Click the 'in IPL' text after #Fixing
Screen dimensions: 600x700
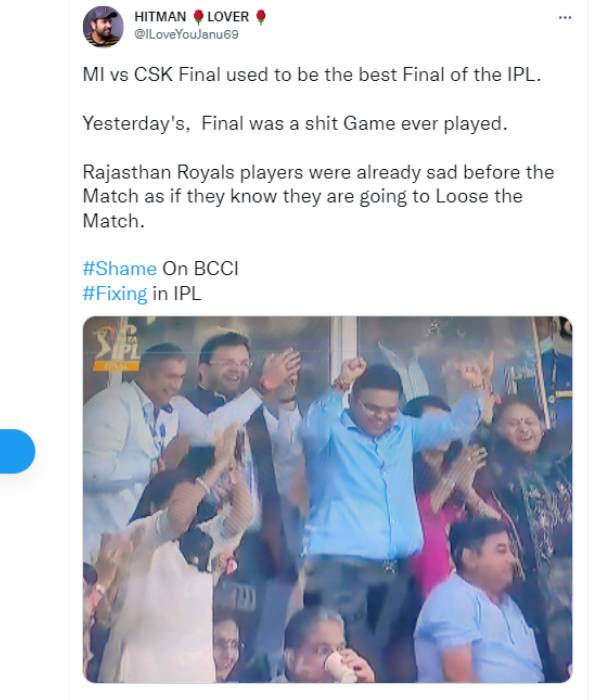tap(176, 294)
